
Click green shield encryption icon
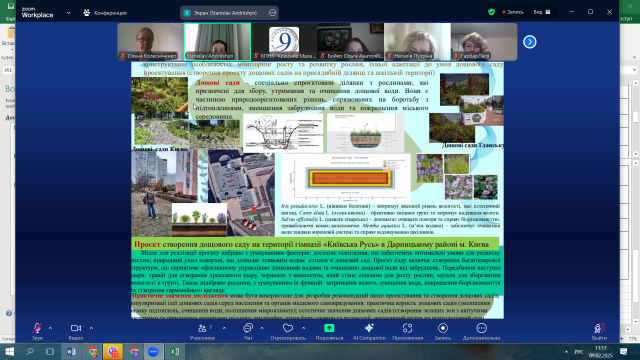click(491, 12)
